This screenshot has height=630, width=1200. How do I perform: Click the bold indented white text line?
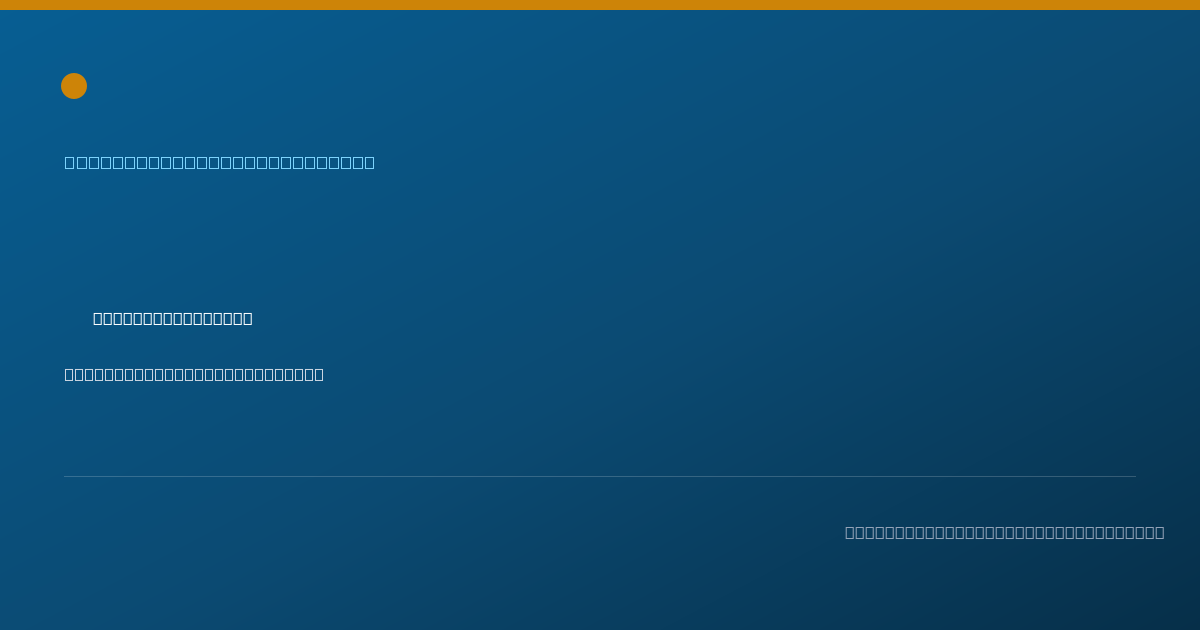point(173,318)
